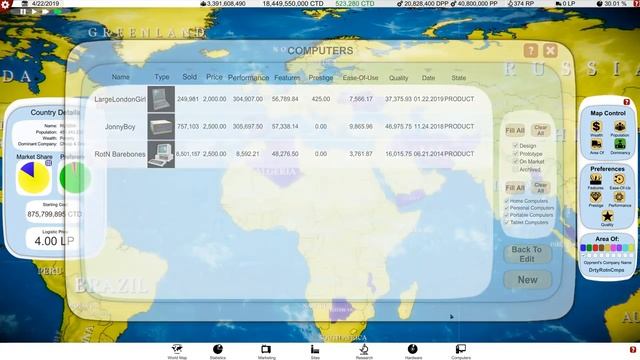Click Clear All above computer type checkboxes
The image size is (640, 360).
pyautogui.click(x=540, y=188)
